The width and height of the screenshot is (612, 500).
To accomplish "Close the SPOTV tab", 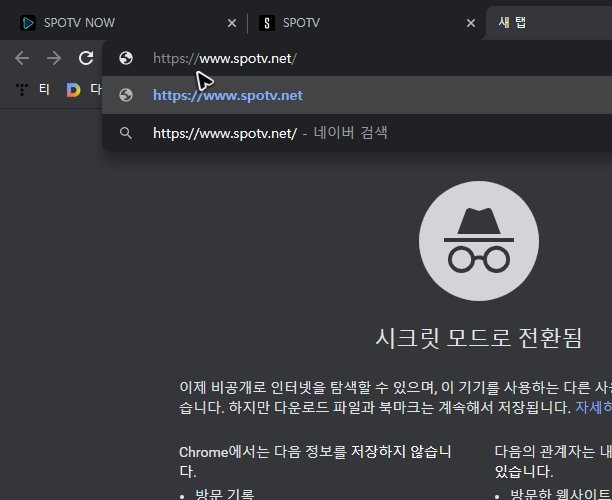I will 471,23.
